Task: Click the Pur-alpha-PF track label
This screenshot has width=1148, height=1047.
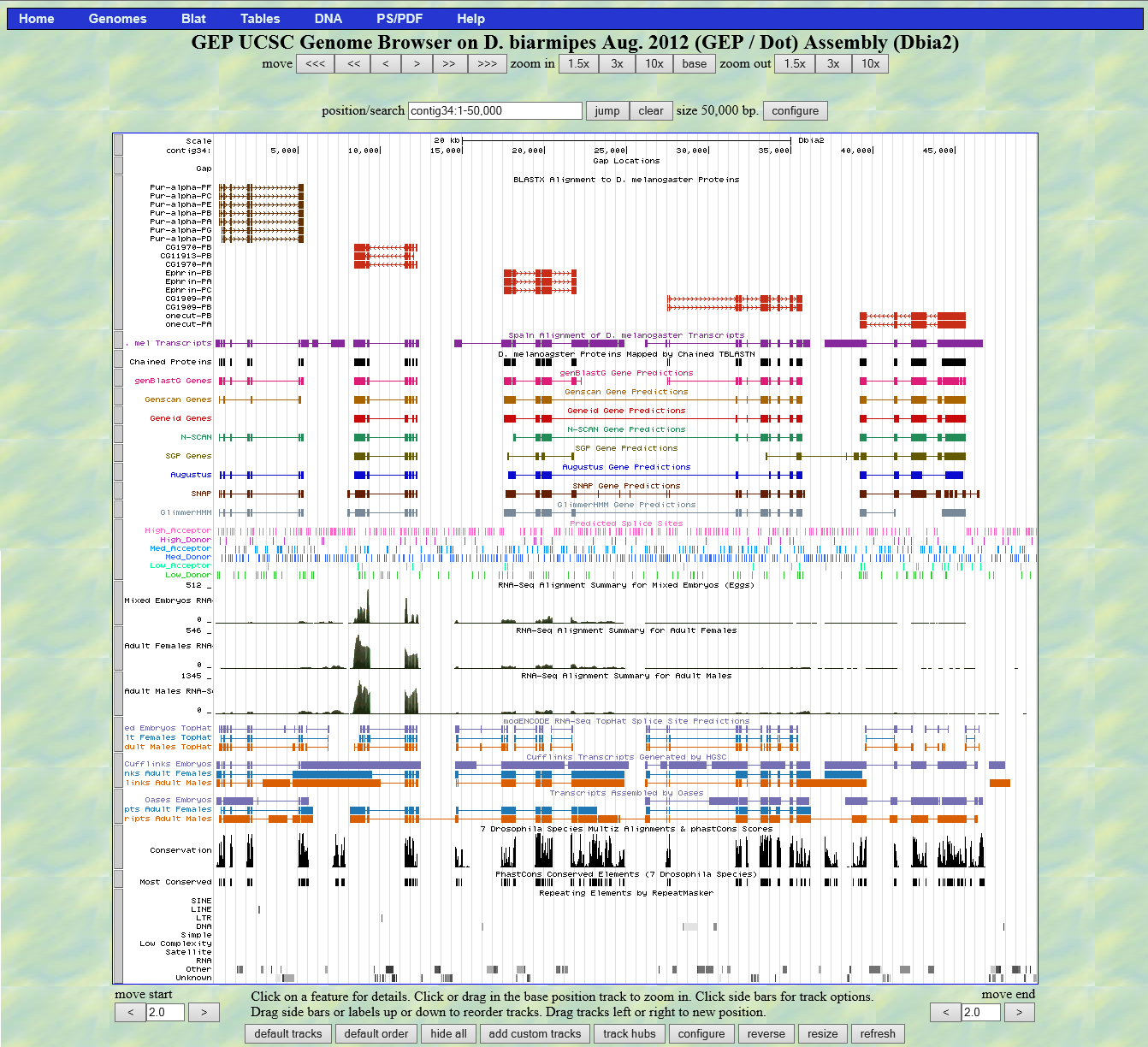Action: (x=180, y=187)
